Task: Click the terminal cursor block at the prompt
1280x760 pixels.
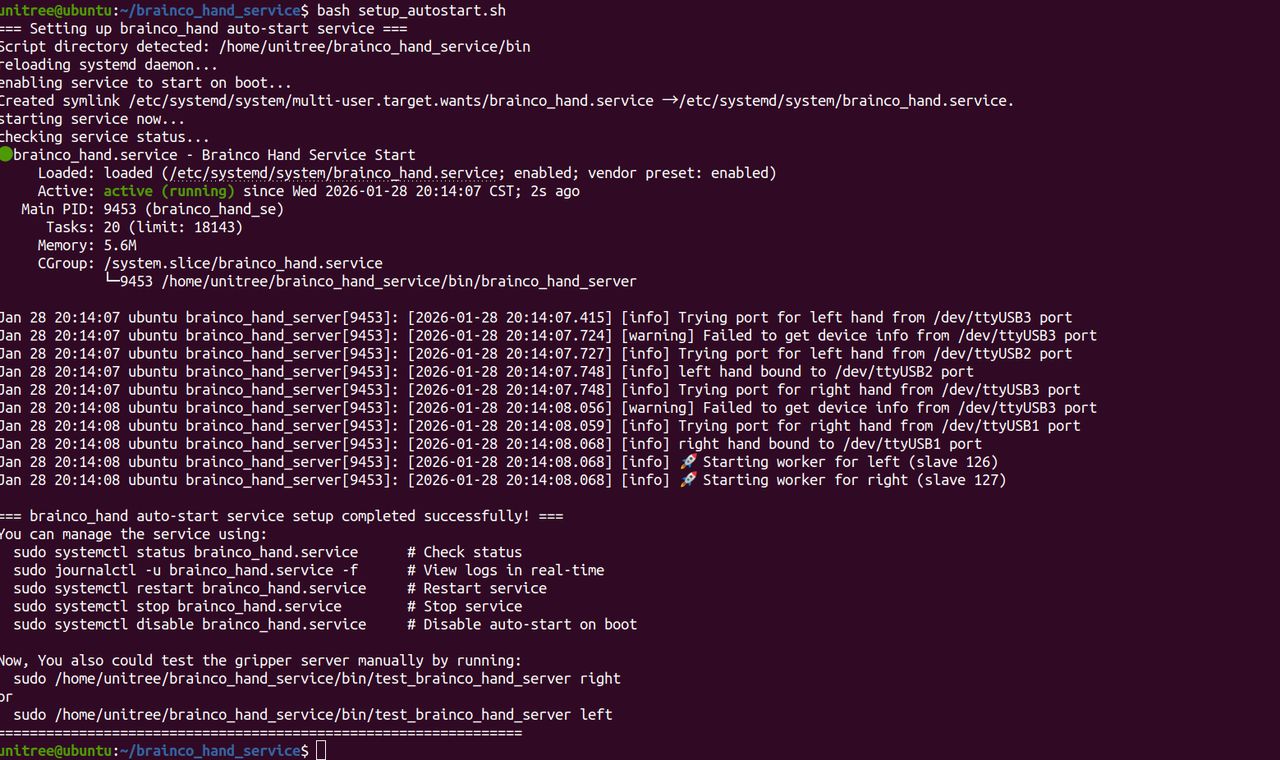Action: pos(321,750)
